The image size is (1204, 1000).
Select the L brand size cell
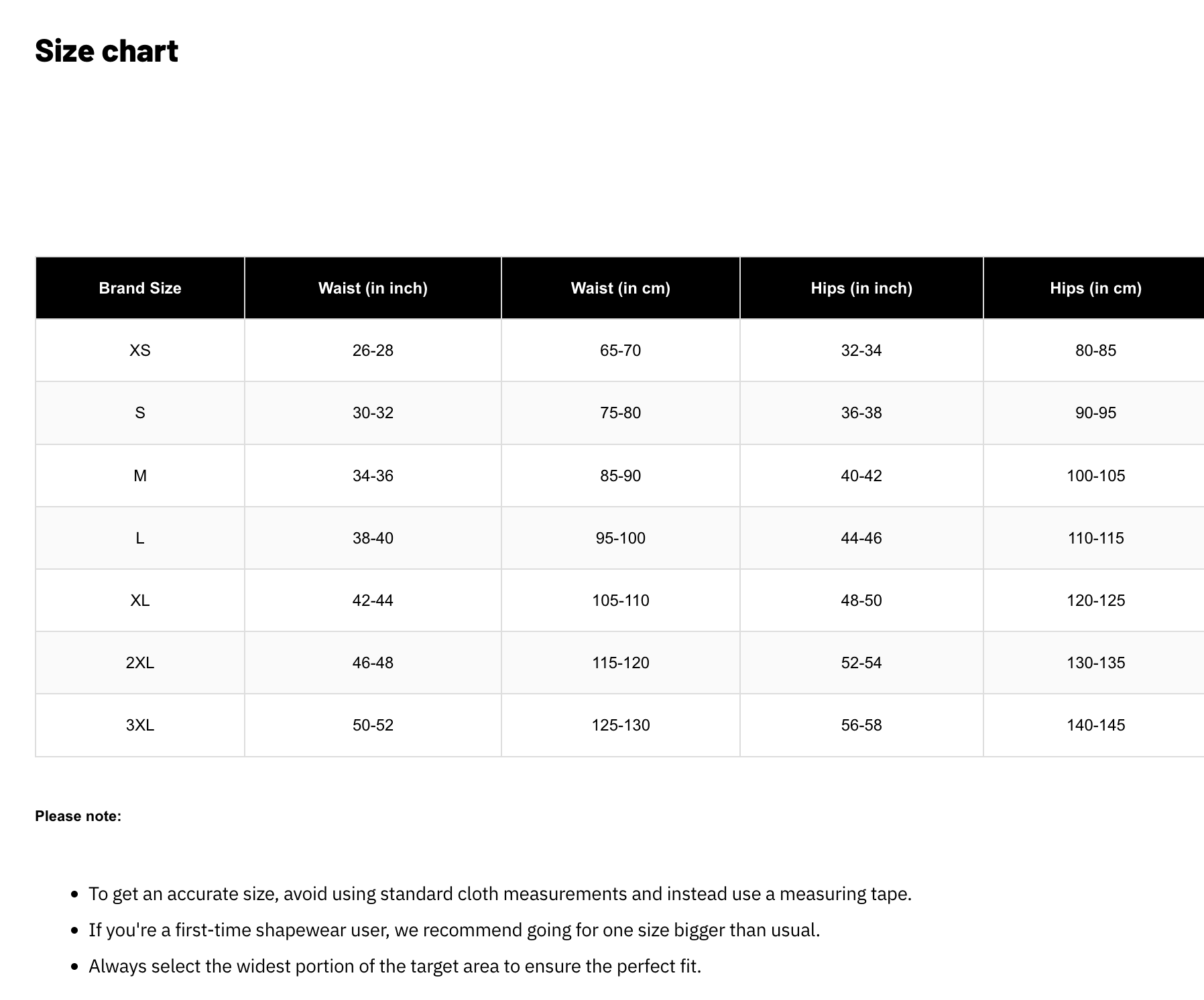click(x=140, y=538)
